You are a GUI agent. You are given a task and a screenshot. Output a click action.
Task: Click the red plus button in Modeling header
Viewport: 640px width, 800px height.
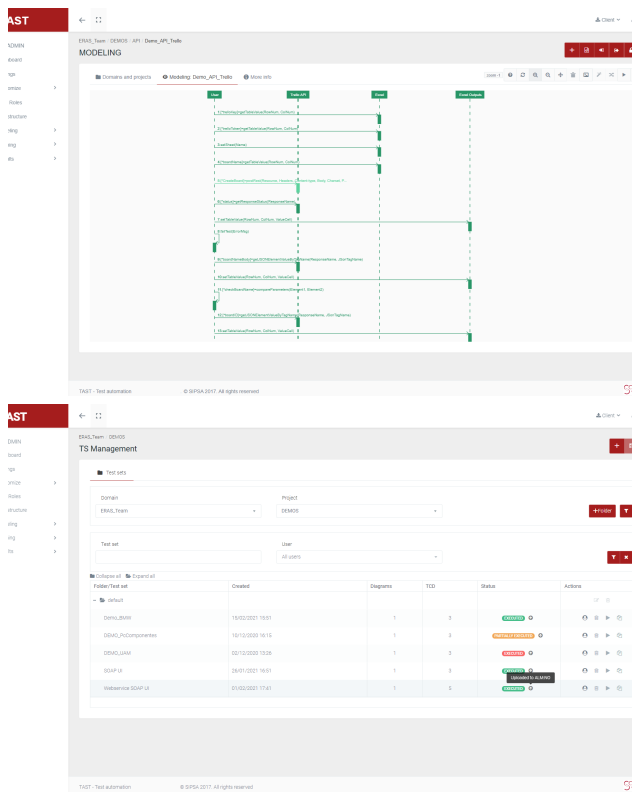coord(571,49)
